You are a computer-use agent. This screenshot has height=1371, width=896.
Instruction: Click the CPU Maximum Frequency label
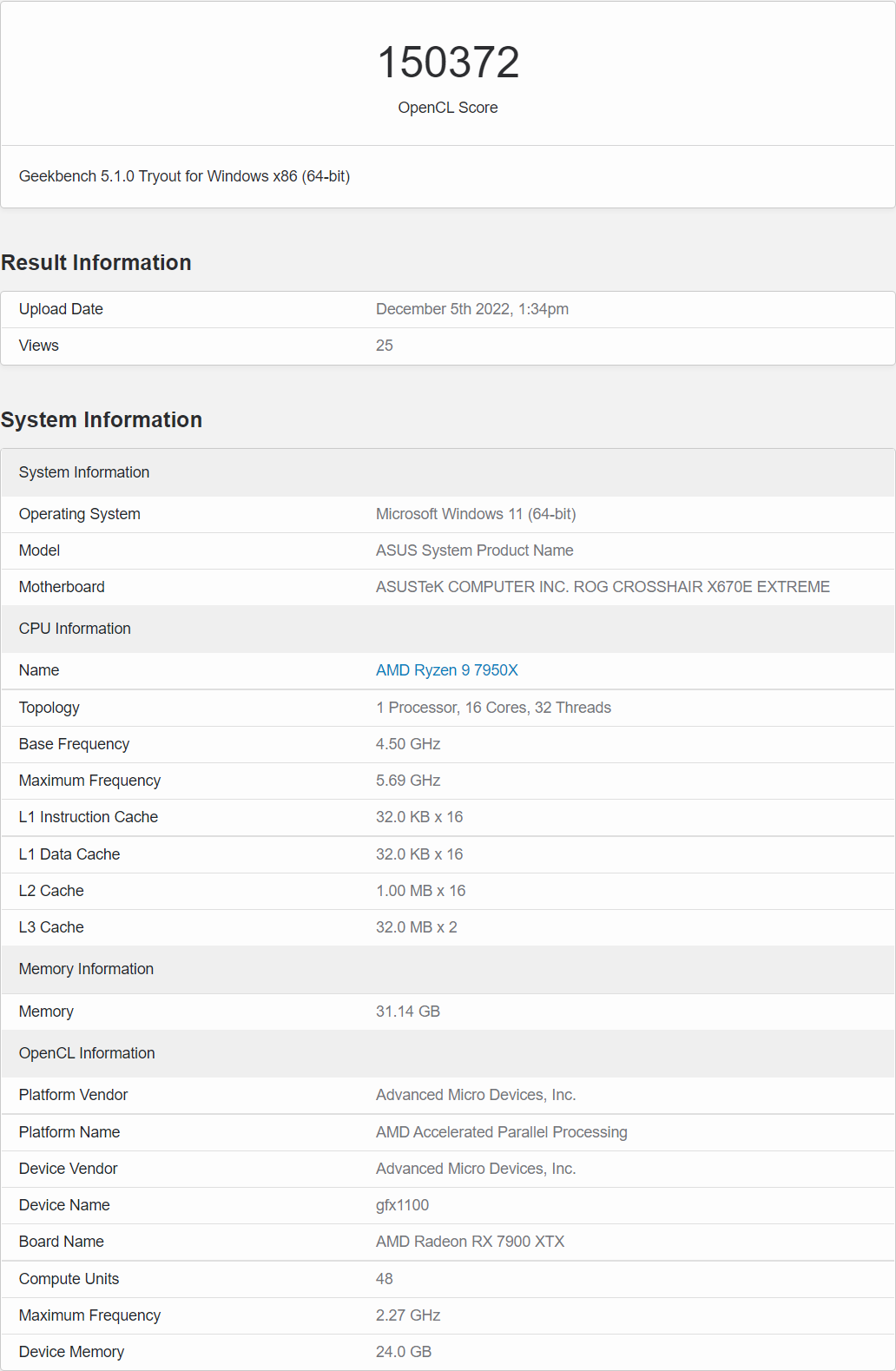[x=90, y=781]
